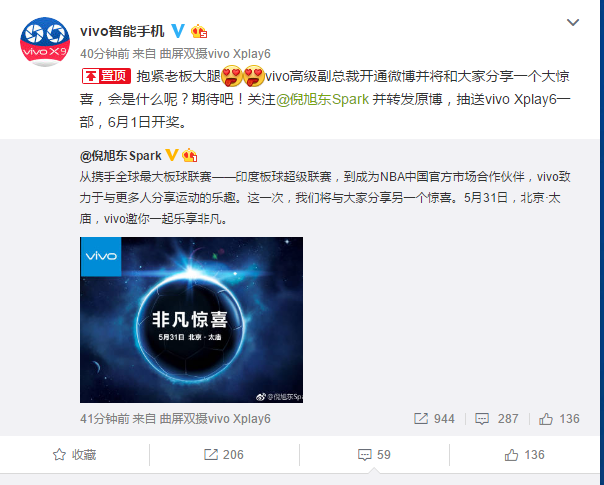This screenshot has width=604, height=485.
Task: Click the blue verified V badge
Action: [178, 30]
